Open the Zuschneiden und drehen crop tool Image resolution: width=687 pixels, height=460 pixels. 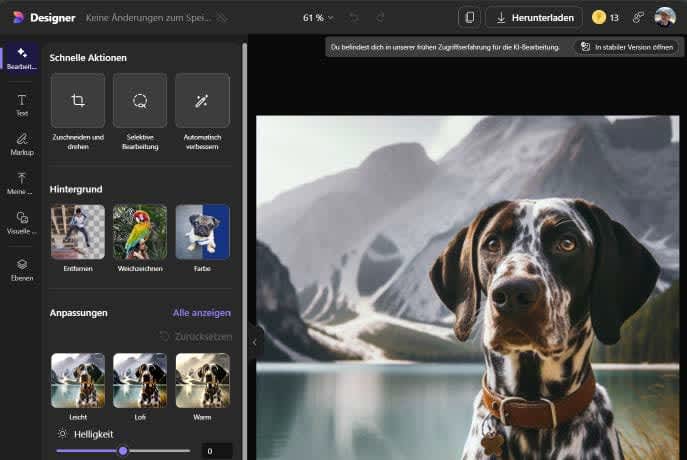(77, 101)
